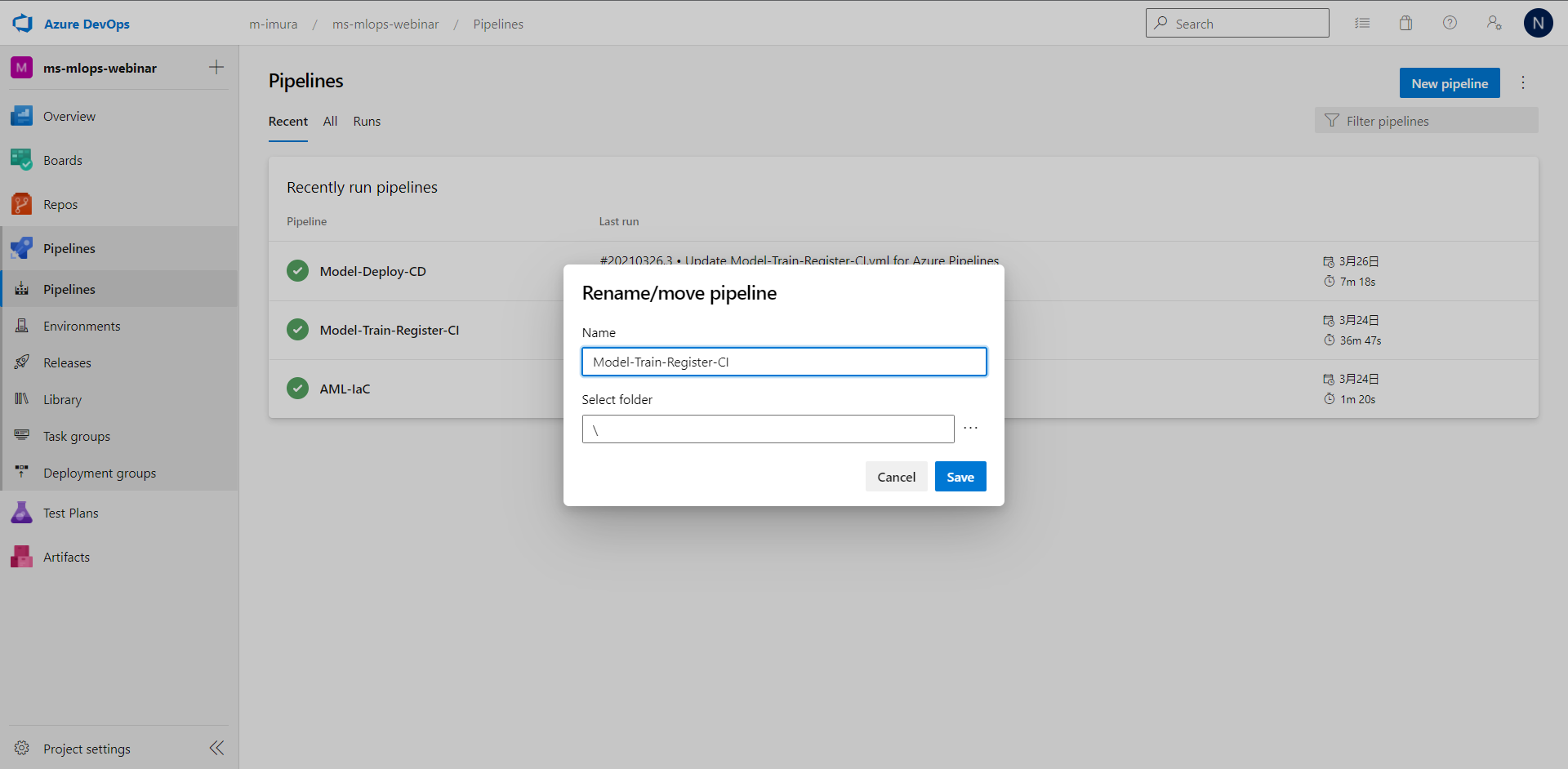Image resolution: width=1568 pixels, height=769 pixels.
Task: Click the Test Plans menu label
Action: (71, 513)
